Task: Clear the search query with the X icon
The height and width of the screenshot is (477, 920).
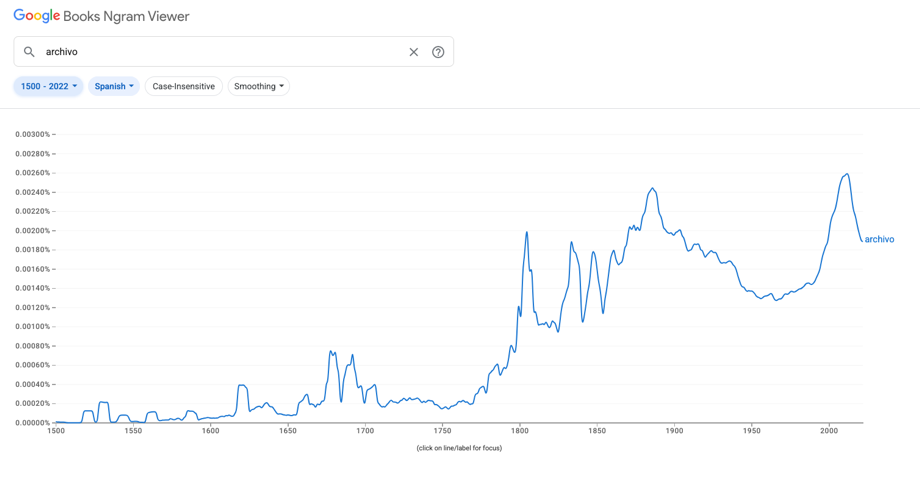Action: click(413, 52)
